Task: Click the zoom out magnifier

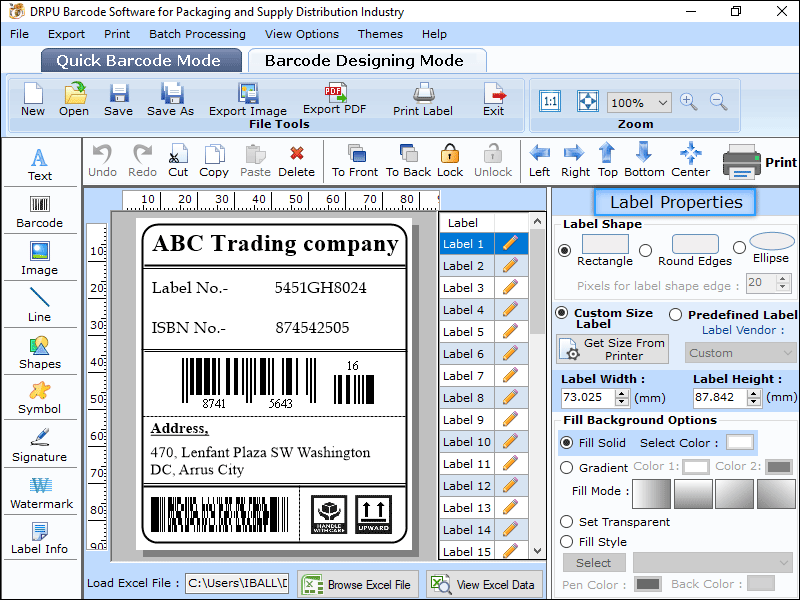Action: (x=719, y=102)
